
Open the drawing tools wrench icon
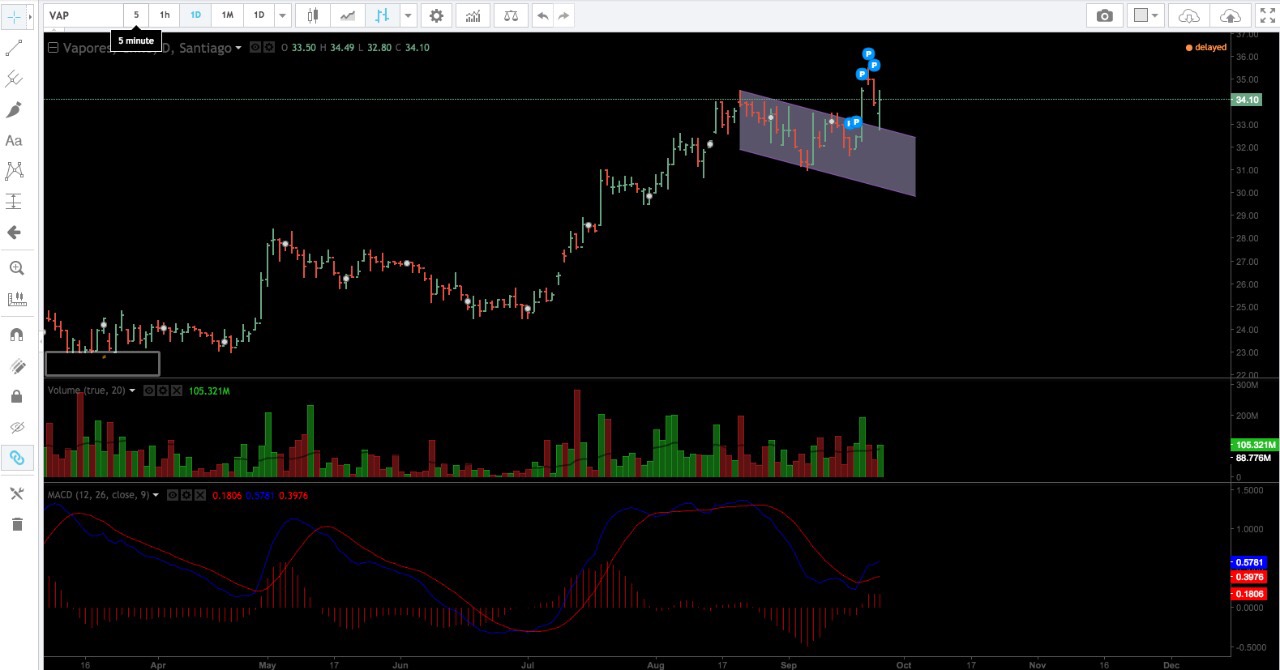pyautogui.click(x=16, y=494)
